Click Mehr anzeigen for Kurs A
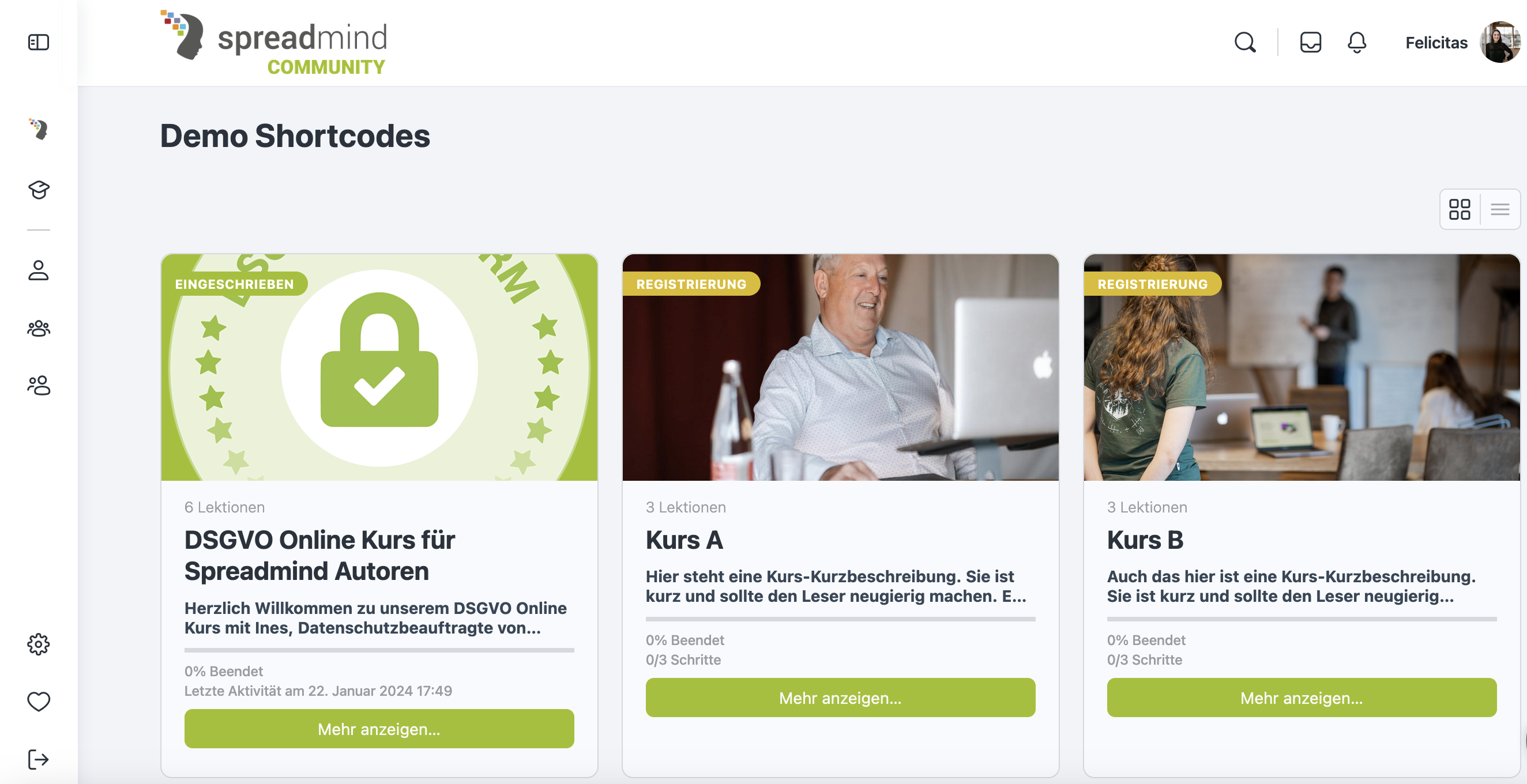The image size is (1527, 784). pyautogui.click(x=840, y=698)
